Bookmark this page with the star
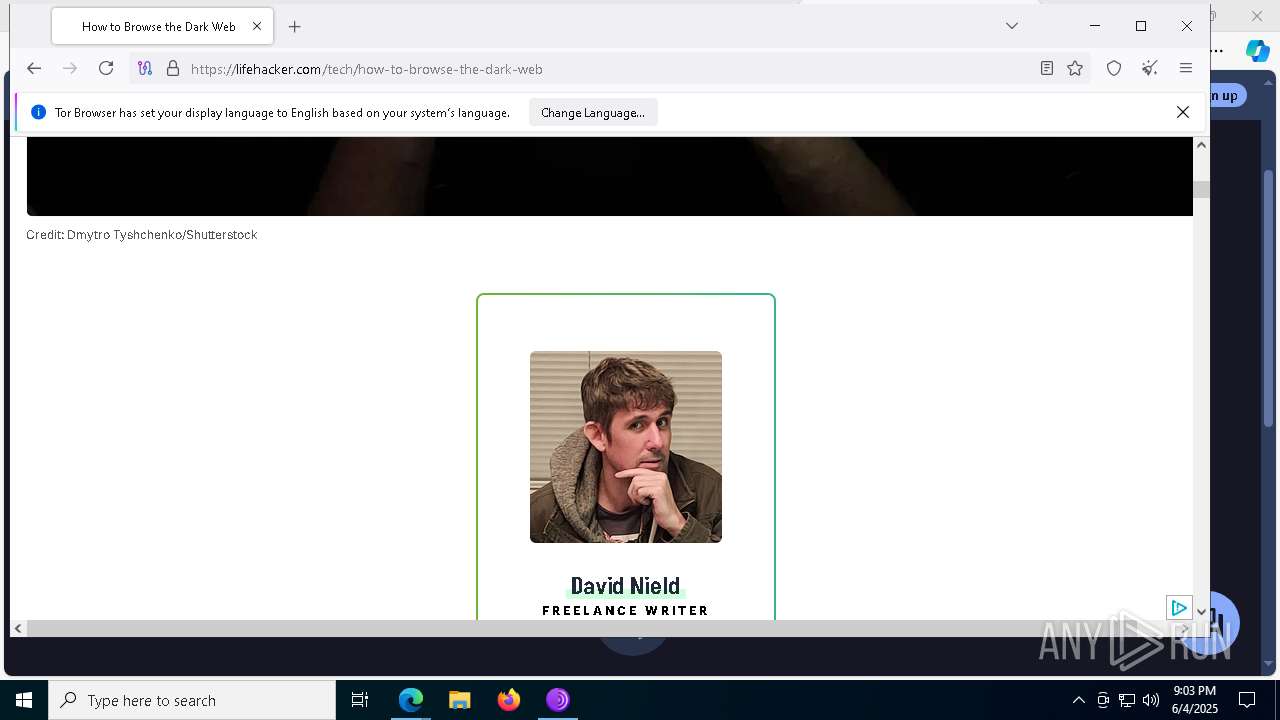Image resolution: width=1280 pixels, height=720 pixels. [x=1075, y=68]
